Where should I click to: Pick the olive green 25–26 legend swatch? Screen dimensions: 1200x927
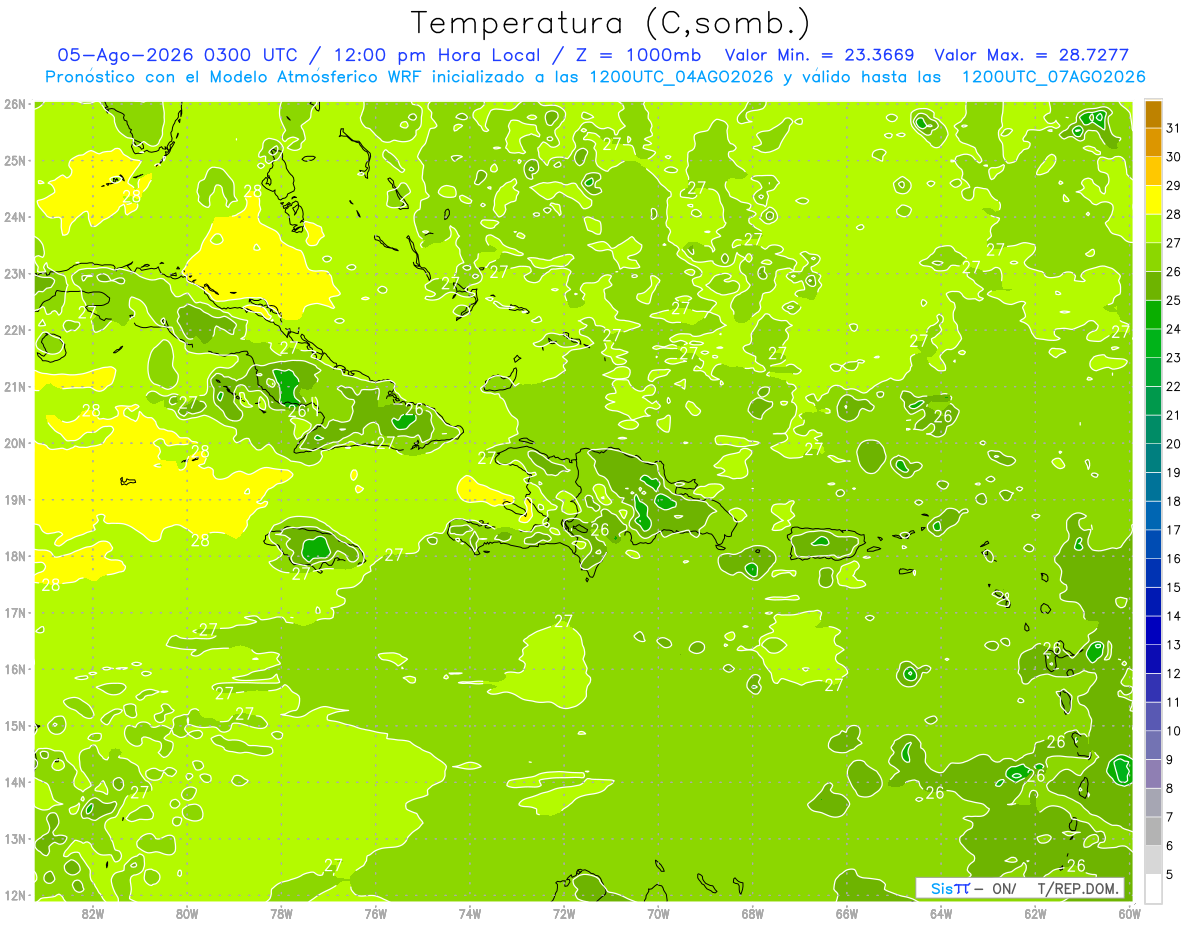point(1153,286)
